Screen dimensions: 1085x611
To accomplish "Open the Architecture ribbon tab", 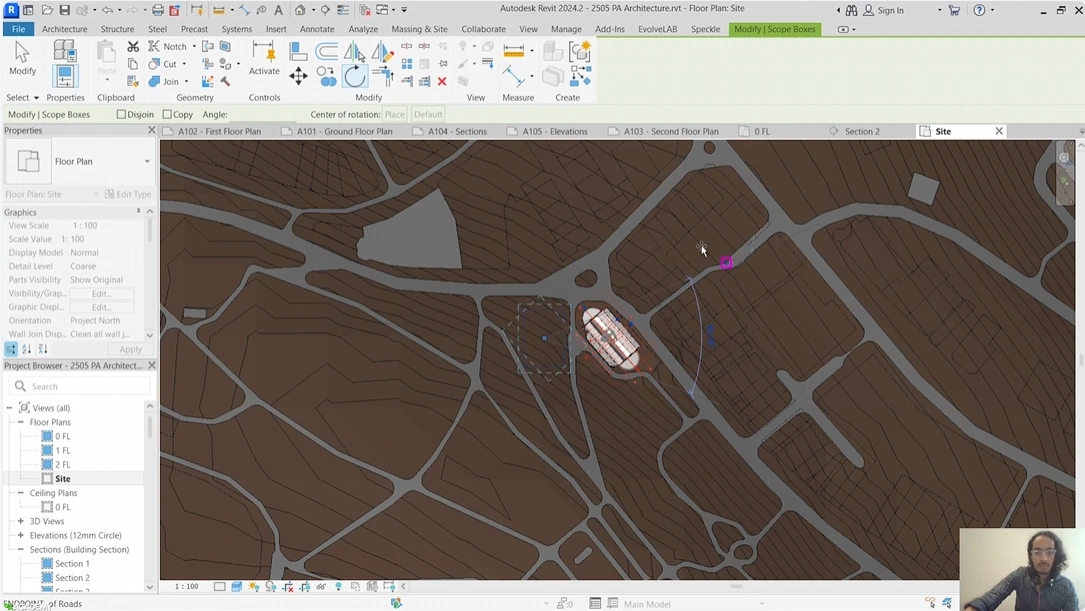I will (x=64, y=29).
